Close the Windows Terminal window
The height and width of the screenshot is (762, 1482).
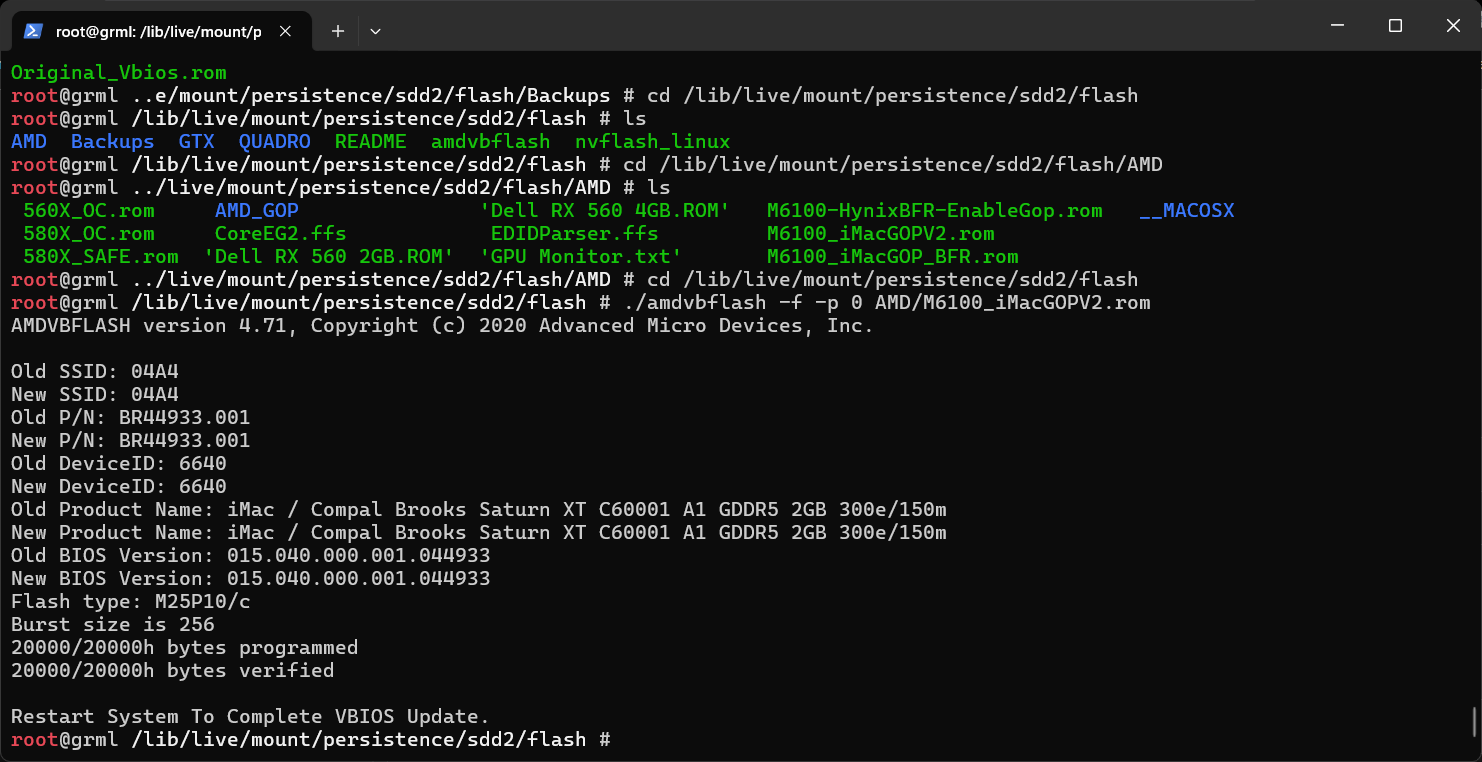[1452, 26]
